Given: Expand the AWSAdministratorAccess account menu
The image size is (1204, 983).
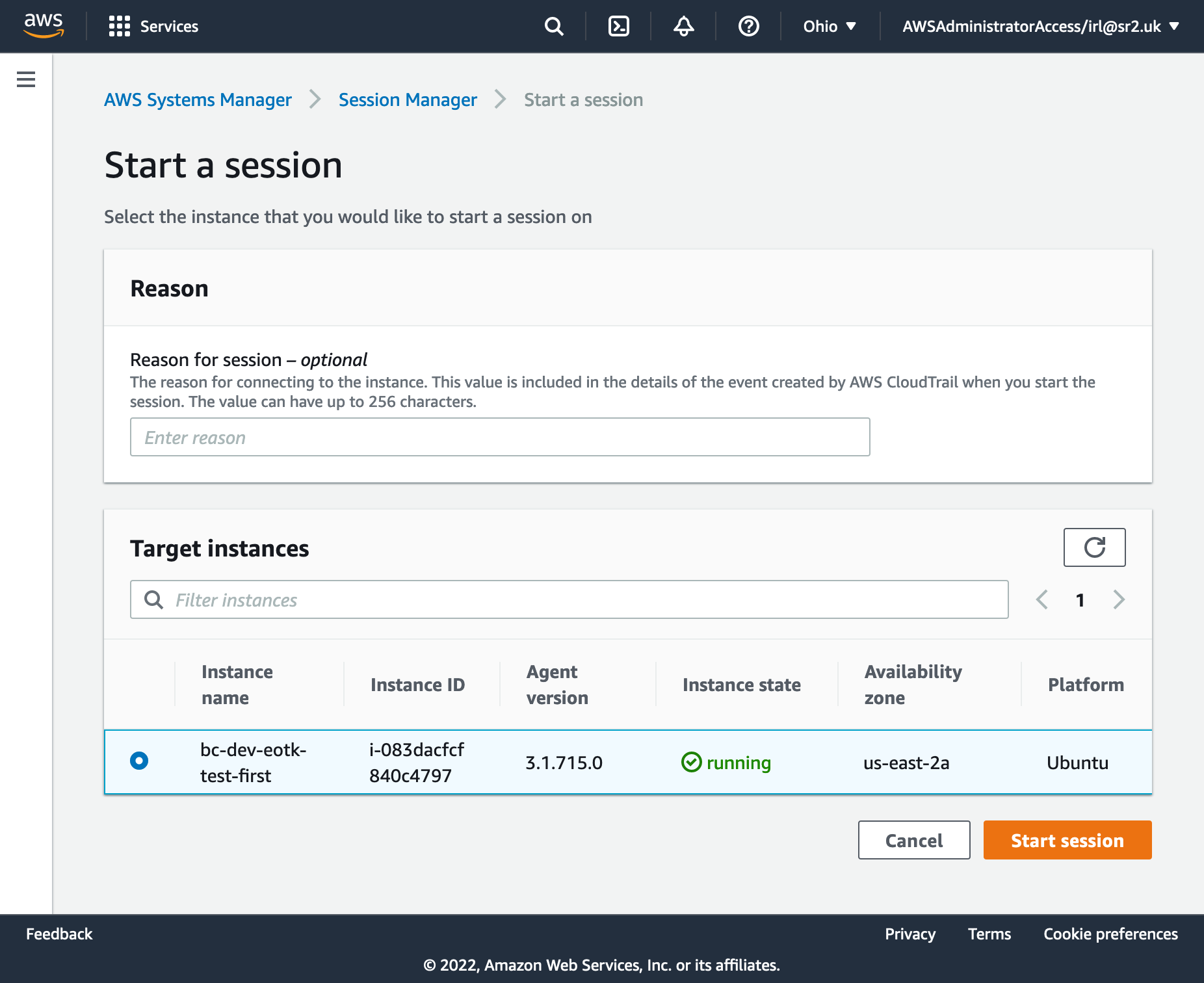Looking at the screenshot, I should click(1040, 26).
